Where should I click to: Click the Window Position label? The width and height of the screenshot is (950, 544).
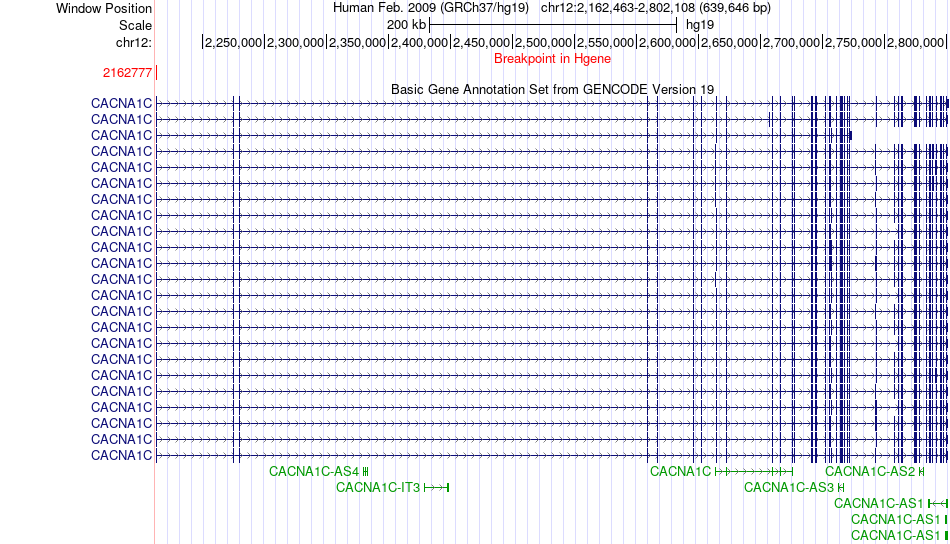[104, 8]
